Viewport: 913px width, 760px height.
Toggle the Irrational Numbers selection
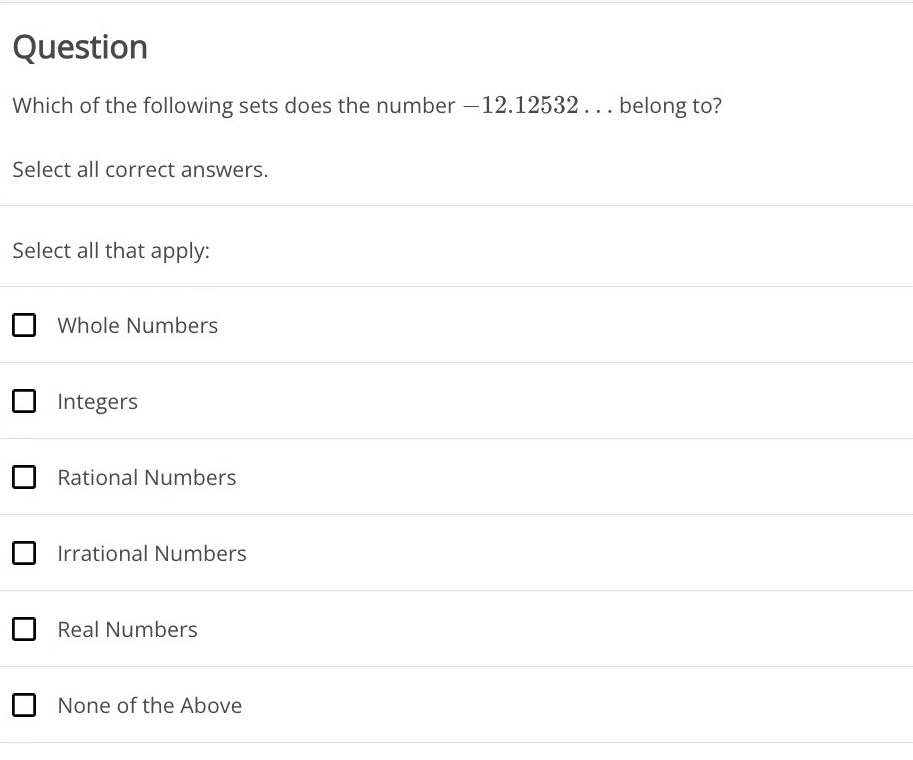click(x=24, y=553)
